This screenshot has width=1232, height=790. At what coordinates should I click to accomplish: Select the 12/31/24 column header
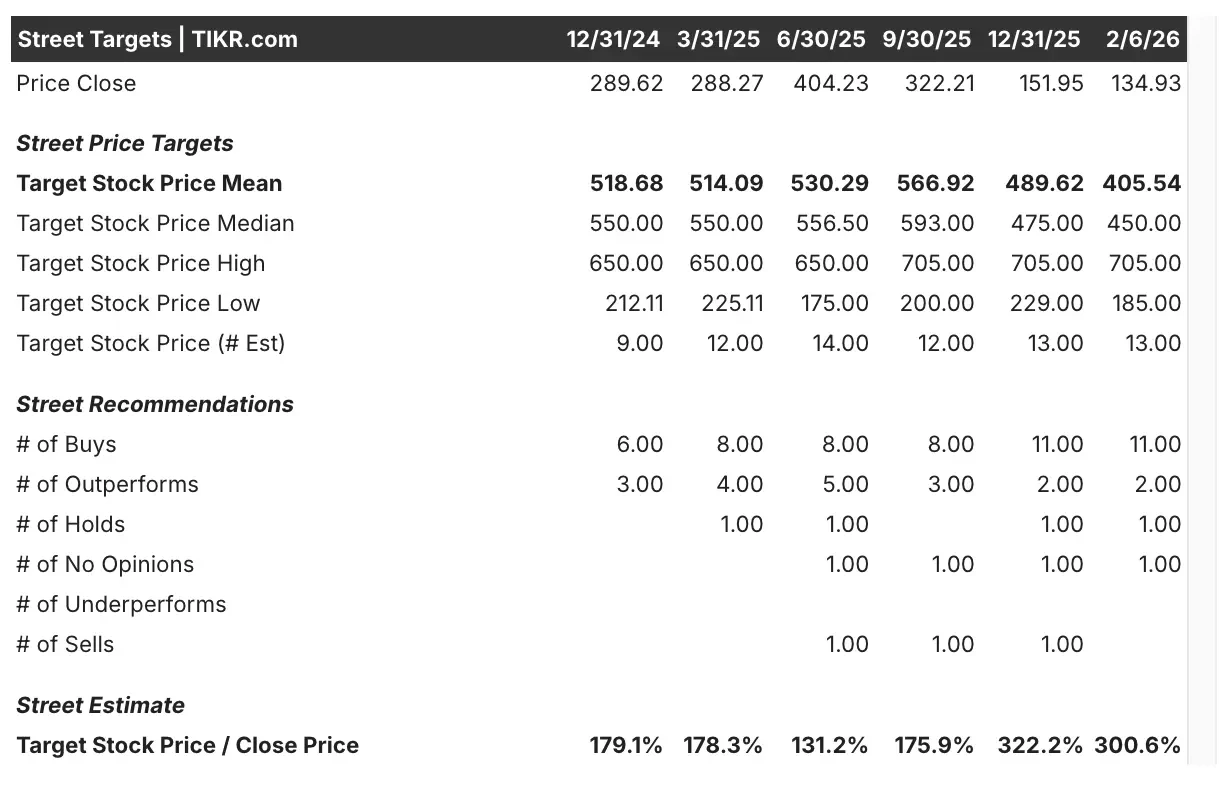coord(613,40)
